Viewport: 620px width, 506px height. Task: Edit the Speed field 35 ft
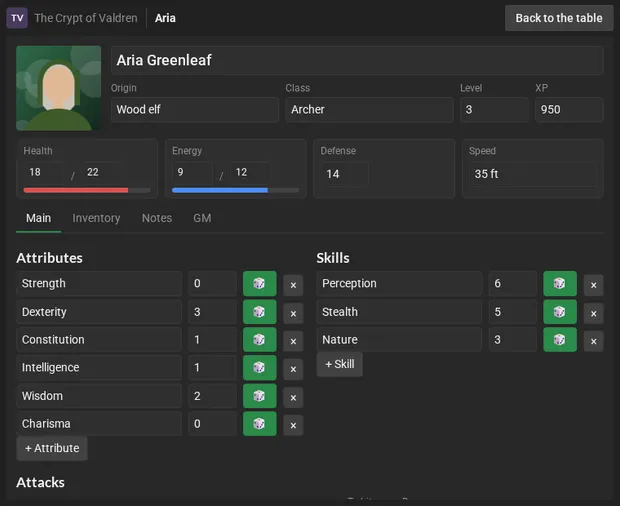(533, 174)
